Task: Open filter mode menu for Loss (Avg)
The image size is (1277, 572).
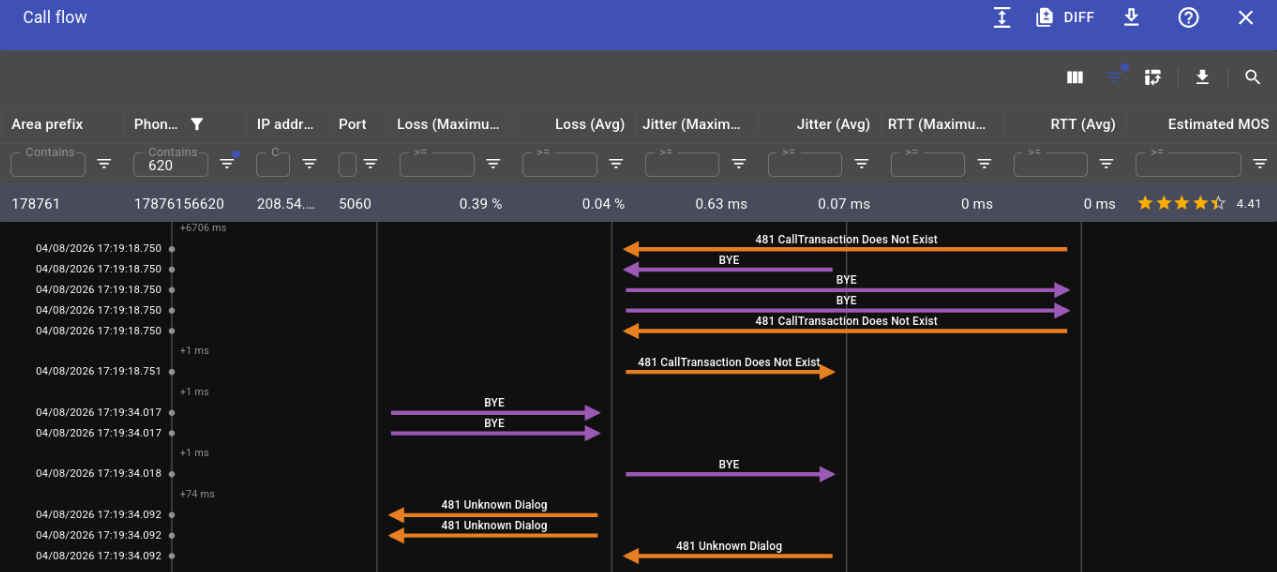Action: click(x=616, y=164)
